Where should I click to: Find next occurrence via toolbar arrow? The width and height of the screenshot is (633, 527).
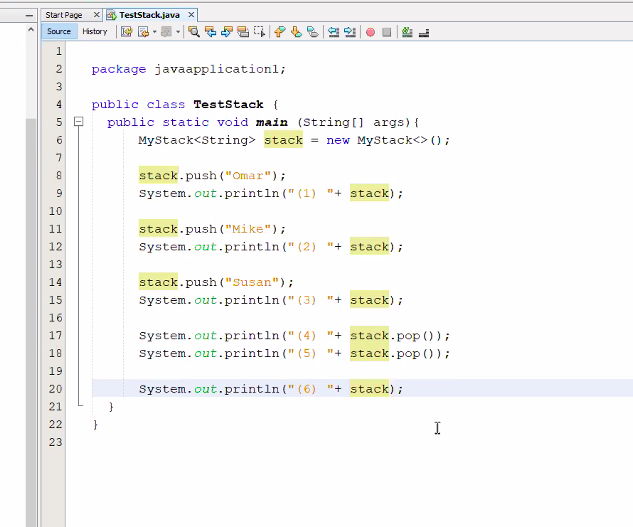[x=227, y=31]
